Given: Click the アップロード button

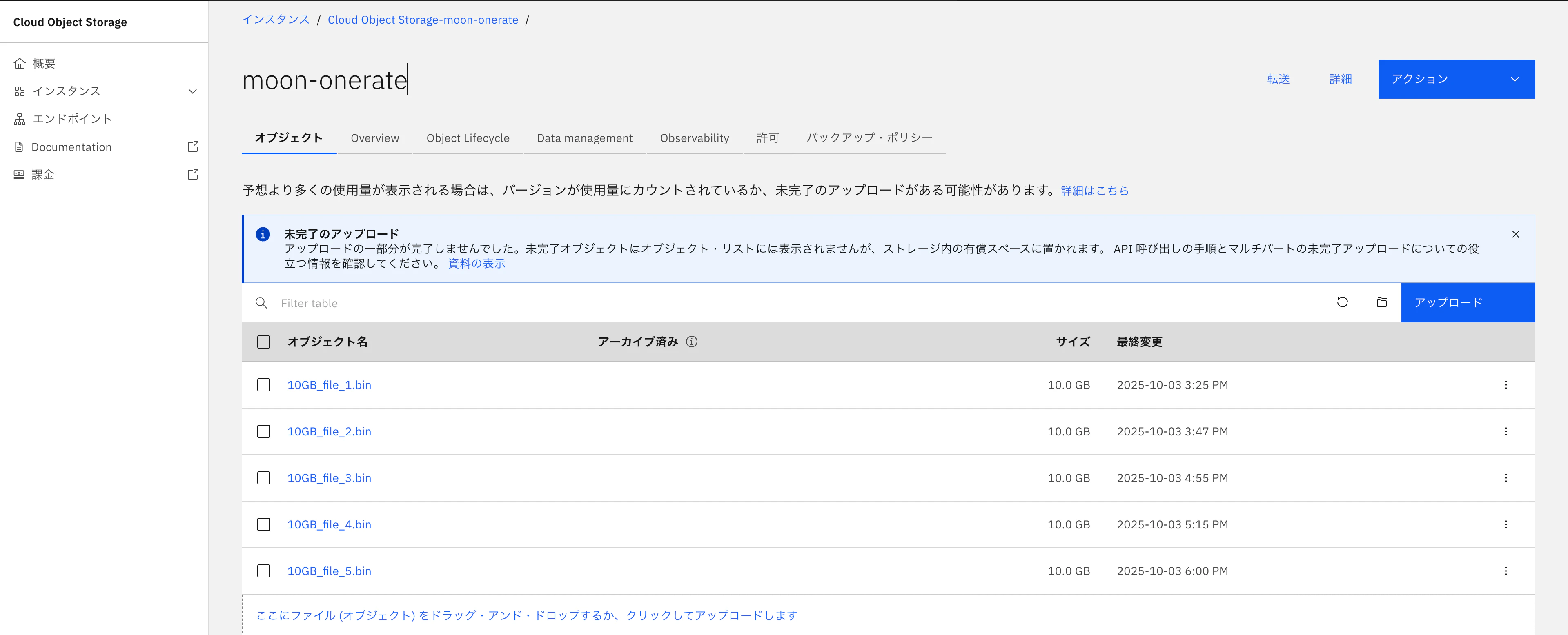Looking at the screenshot, I should pos(1468,302).
